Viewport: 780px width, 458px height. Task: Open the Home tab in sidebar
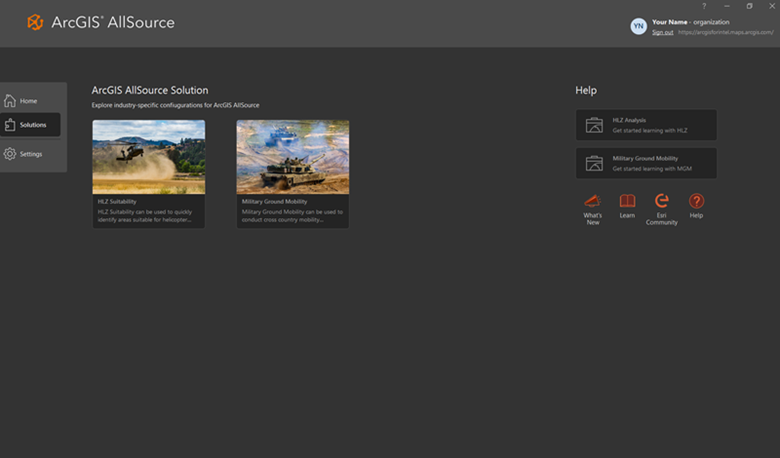[x=31, y=100]
